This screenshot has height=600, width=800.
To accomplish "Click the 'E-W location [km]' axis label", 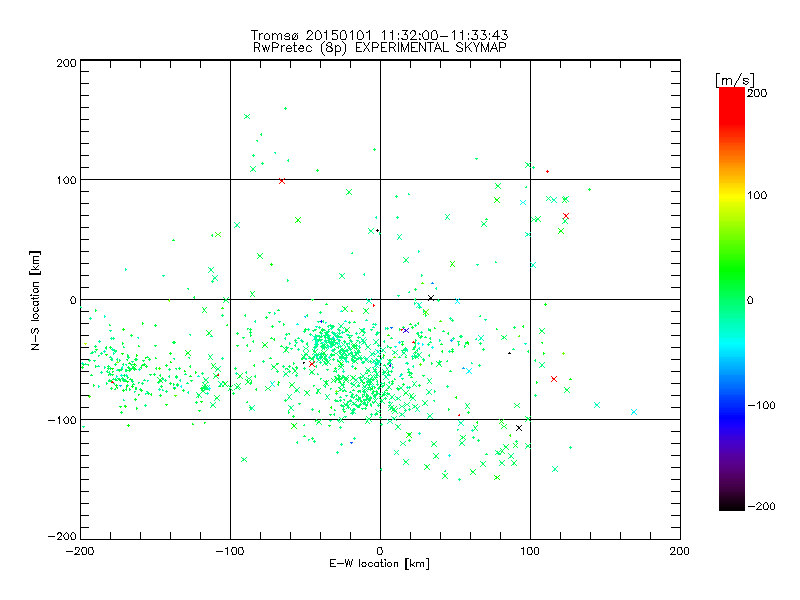I will (x=379, y=564).
